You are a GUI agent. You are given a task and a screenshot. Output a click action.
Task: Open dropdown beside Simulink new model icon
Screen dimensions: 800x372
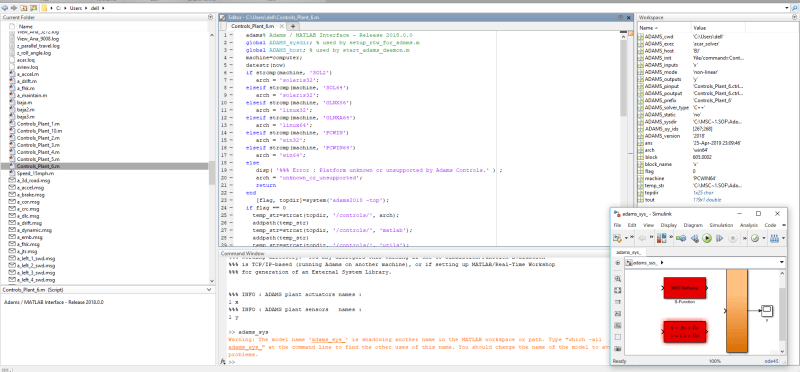pyautogui.click(x=627, y=238)
